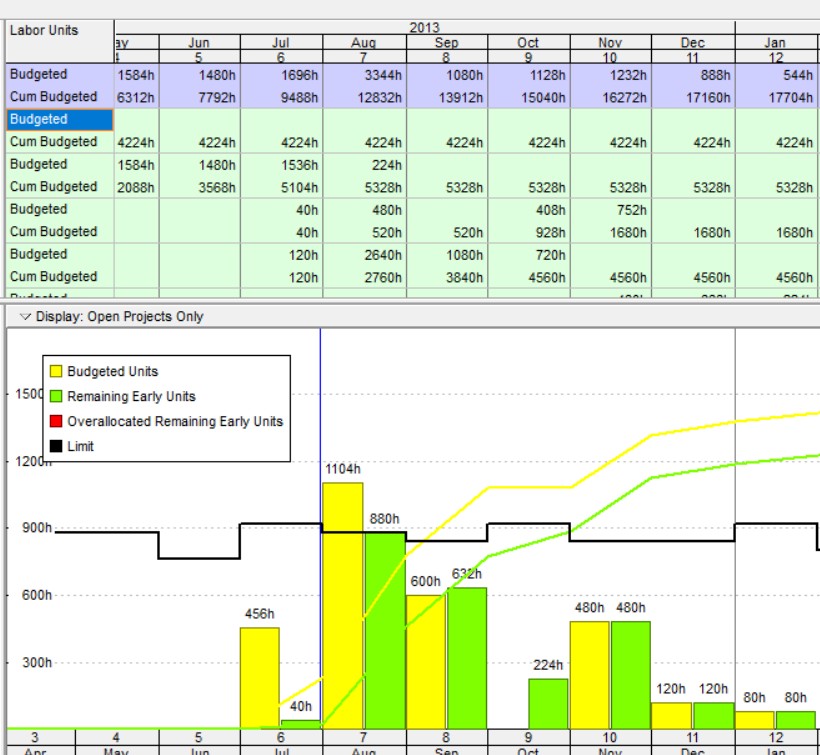Select the 1104h yellow bar in August

coord(342,605)
